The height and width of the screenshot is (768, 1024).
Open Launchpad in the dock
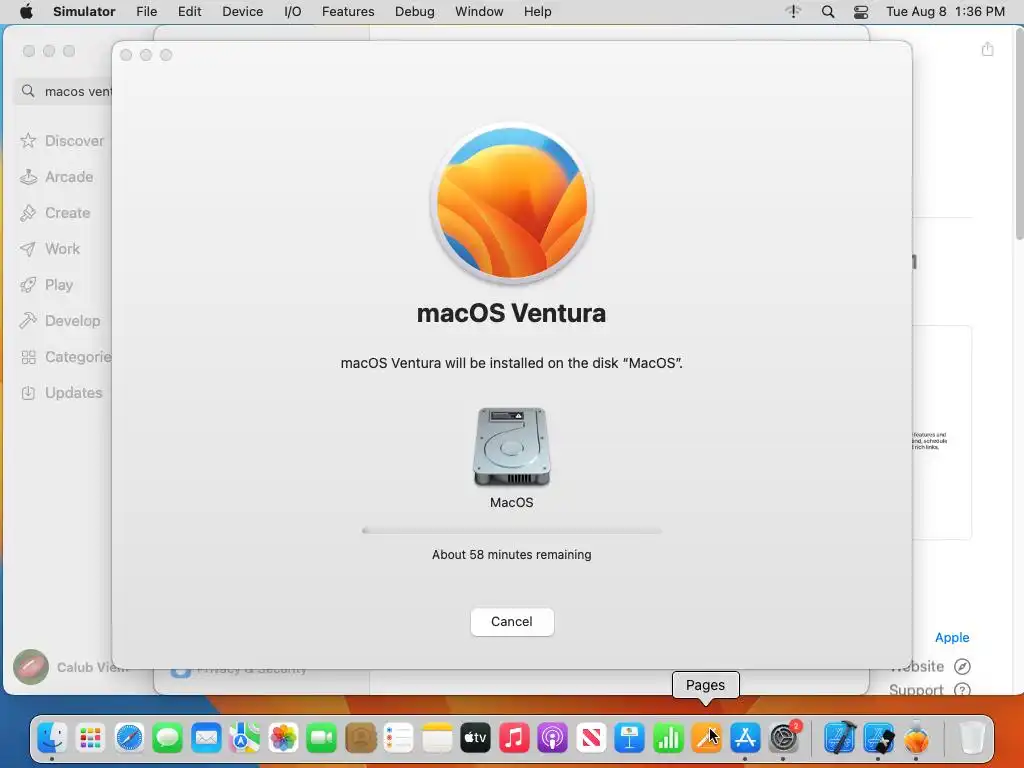(x=90, y=739)
